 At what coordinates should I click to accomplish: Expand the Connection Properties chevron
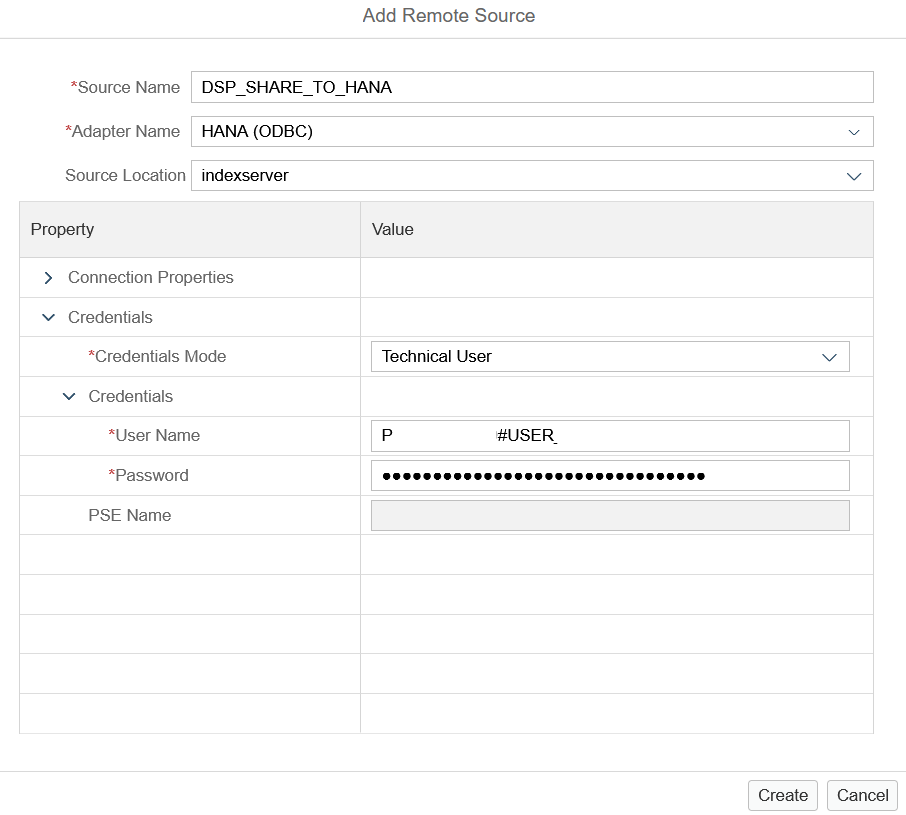(49, 278)
